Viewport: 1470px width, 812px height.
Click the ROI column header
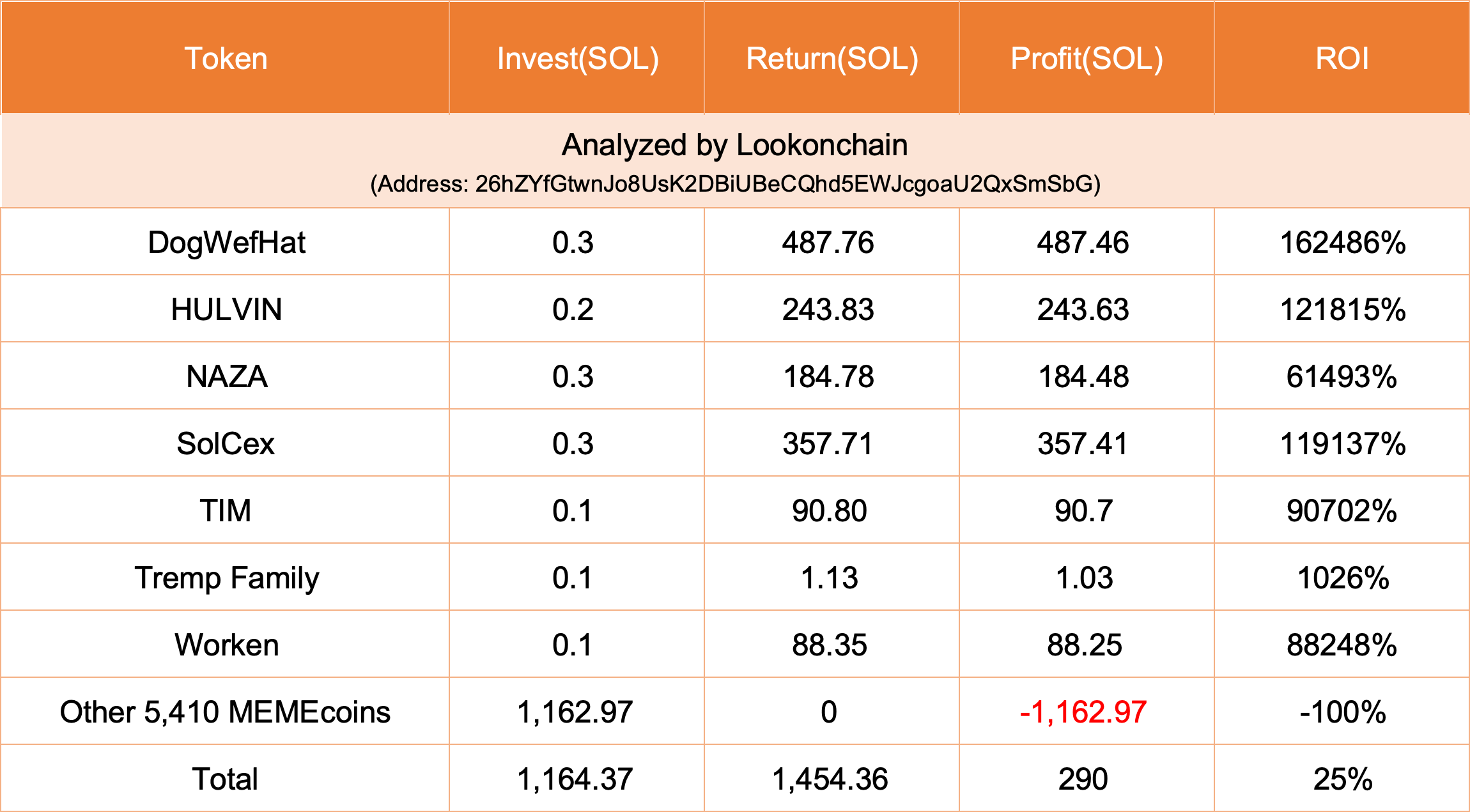[x=1342, y=59]
